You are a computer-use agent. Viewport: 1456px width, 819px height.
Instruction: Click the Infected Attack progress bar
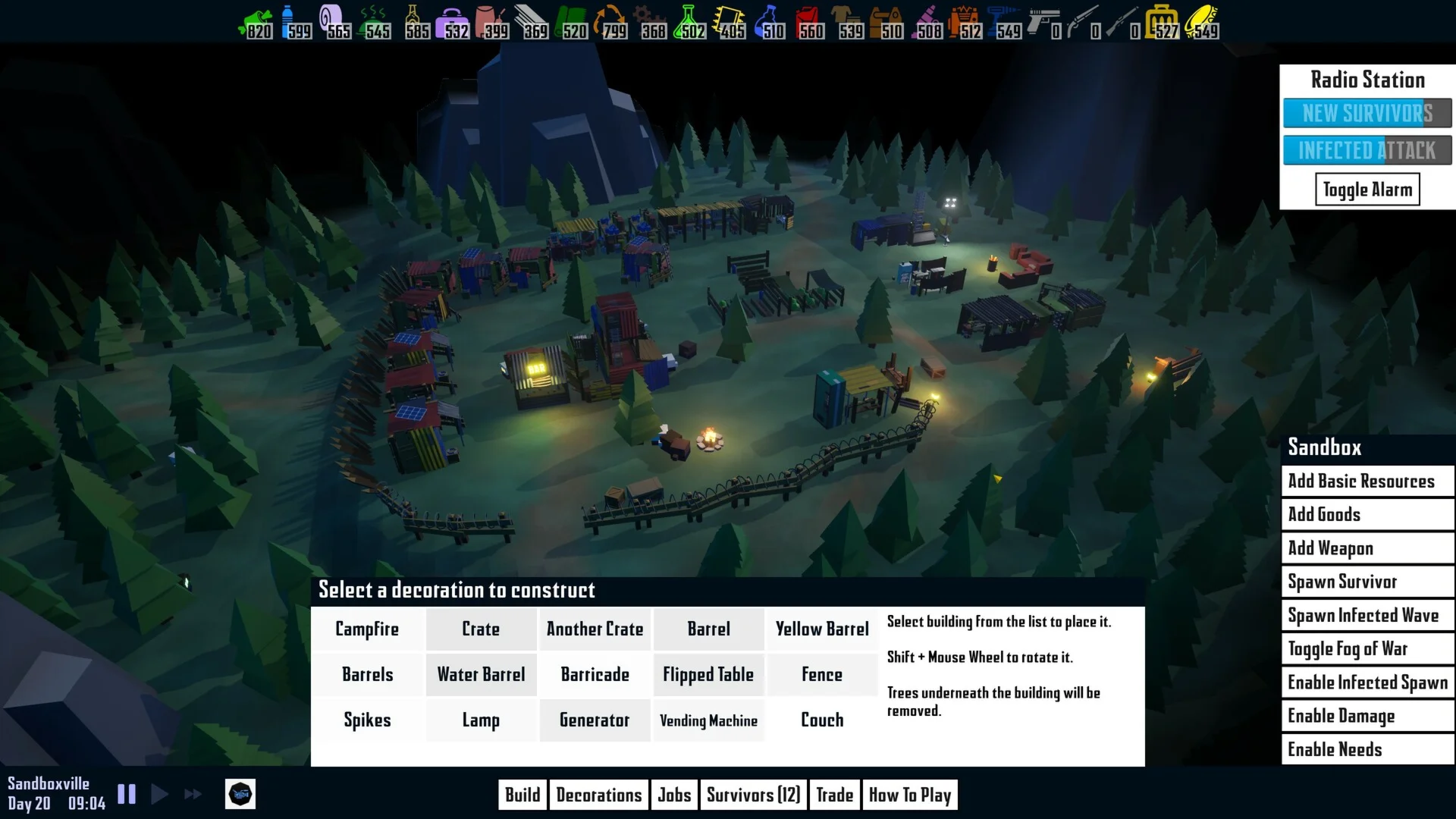(x=1367, y=150)
